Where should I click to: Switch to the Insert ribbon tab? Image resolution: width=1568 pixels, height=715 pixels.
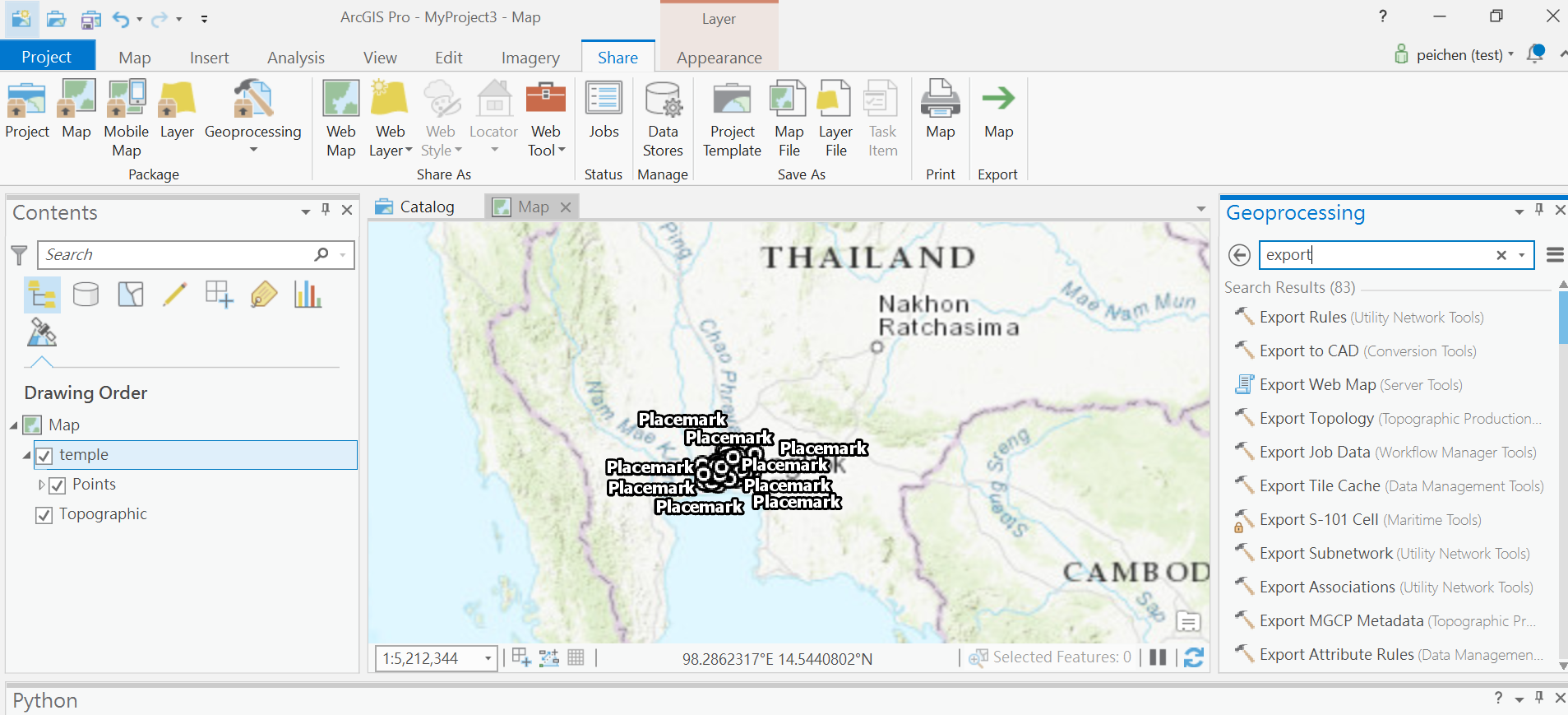coord(210,58)
